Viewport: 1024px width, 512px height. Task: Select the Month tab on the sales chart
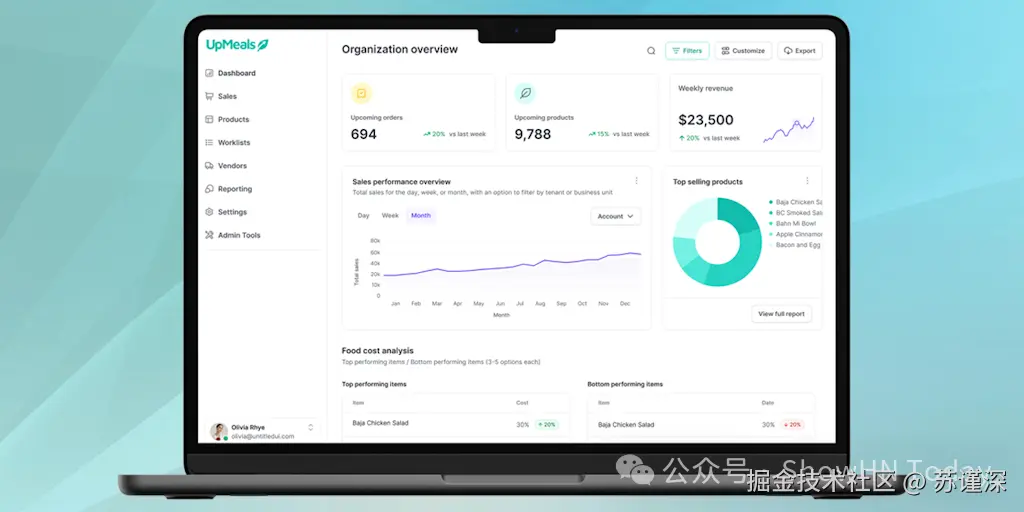[421, 216]
